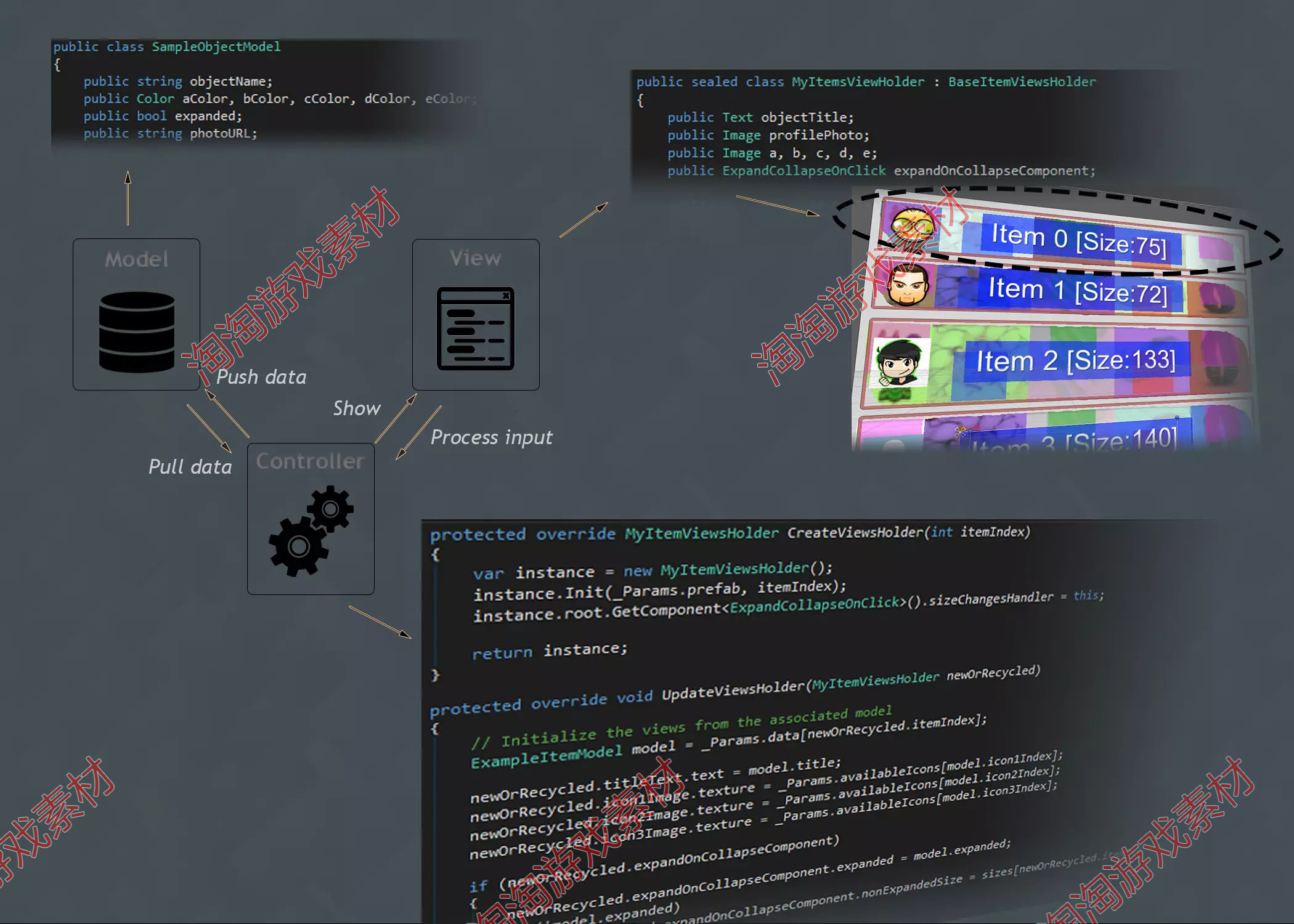
Task: Click the small gear in Controller box
Action: 331,508
